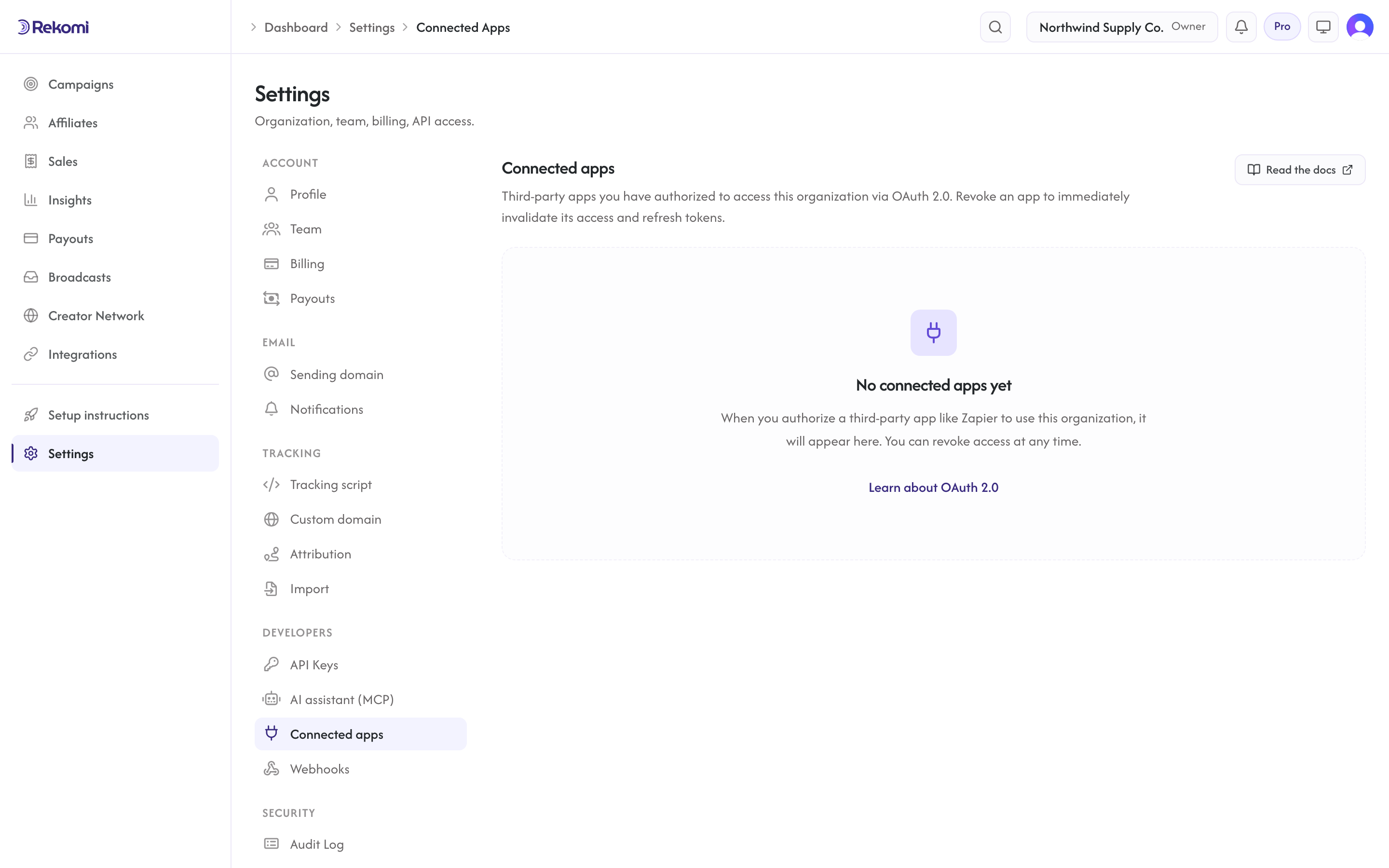
Task: Click the Tracking script code icon
Action: point(272,485)
